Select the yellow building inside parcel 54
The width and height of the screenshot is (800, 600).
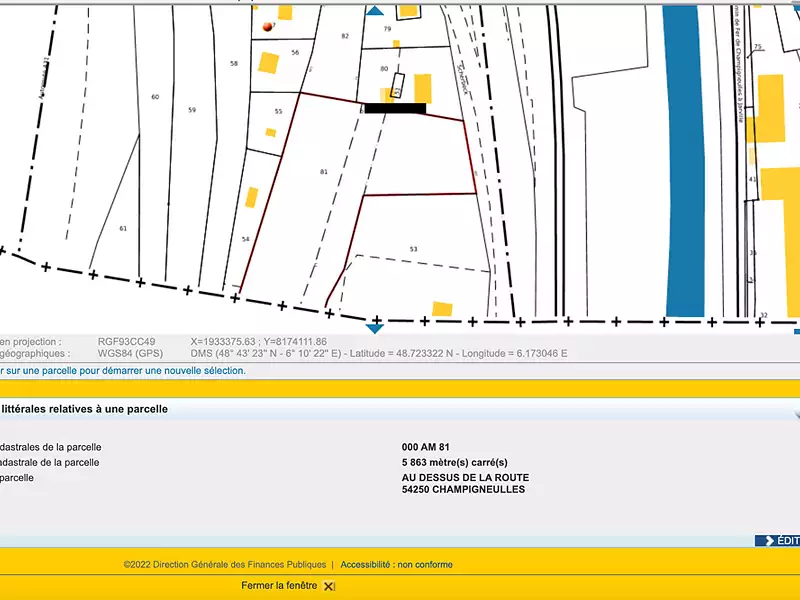[x=252, y=197]
